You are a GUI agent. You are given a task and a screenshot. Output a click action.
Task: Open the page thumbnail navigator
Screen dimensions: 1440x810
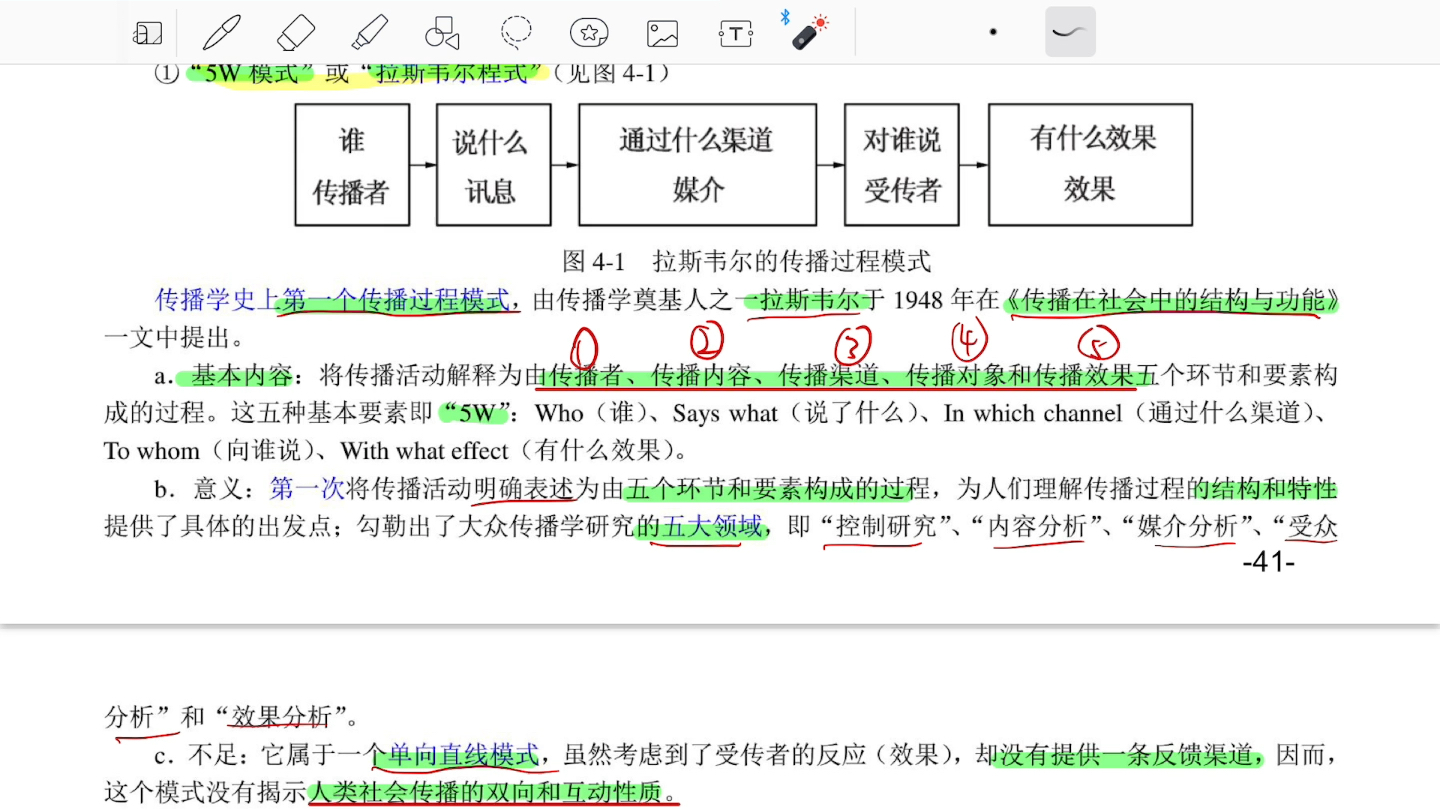pyautogui.click(x=147, y=31)
